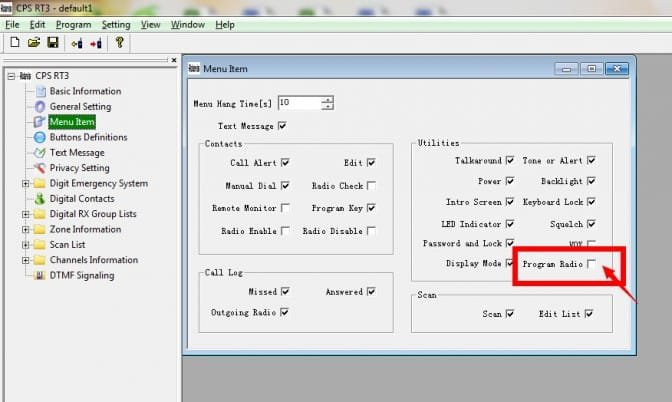This screenshot has width=672, height=402.
Task: Enable the Radio Disable checkbox
Action: [x=371, y=231]
